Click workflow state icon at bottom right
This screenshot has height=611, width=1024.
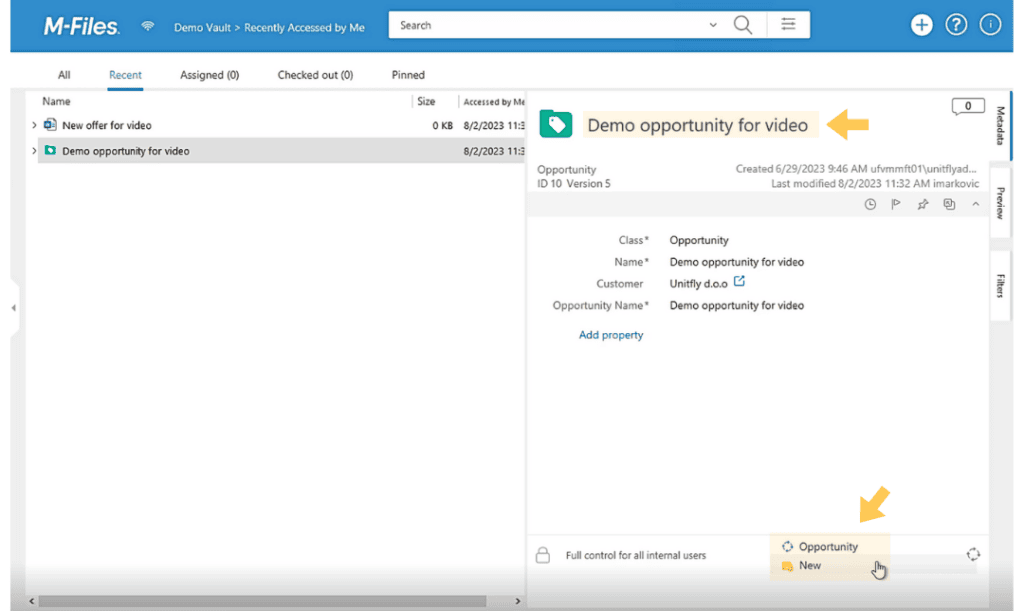pyautogui.click(x=973, y=554)
